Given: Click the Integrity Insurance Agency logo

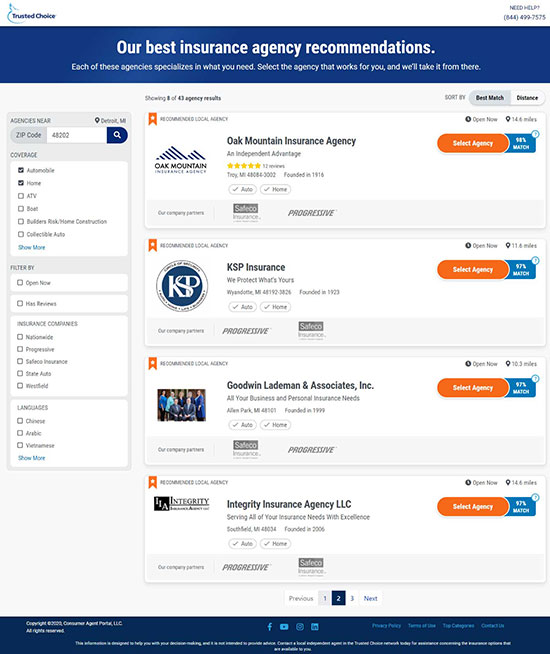Looking at the screenshot, I should point(181,503).
